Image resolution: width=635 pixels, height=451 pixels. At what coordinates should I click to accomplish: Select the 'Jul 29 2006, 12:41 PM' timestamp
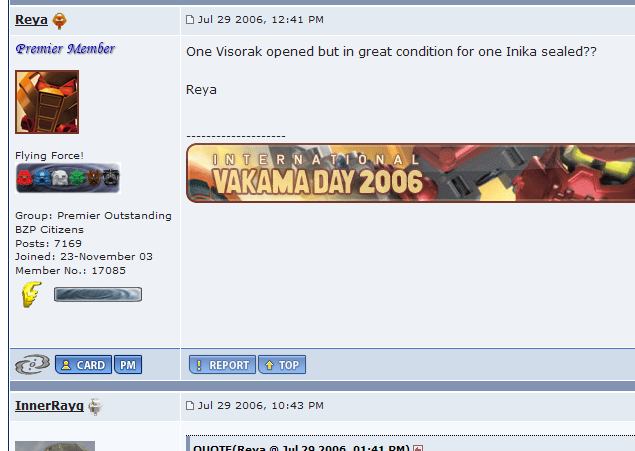click(x=261, y=19)
